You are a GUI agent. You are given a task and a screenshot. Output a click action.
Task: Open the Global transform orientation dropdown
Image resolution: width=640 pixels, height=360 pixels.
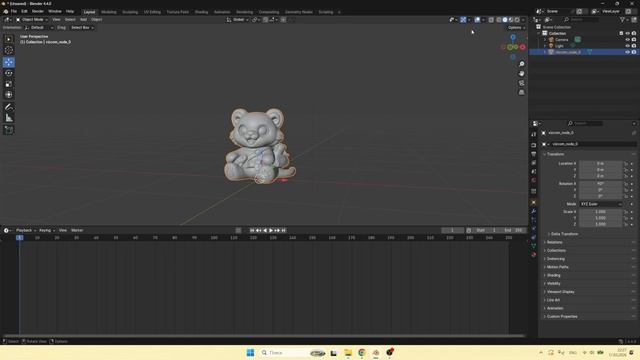[238, 20]
